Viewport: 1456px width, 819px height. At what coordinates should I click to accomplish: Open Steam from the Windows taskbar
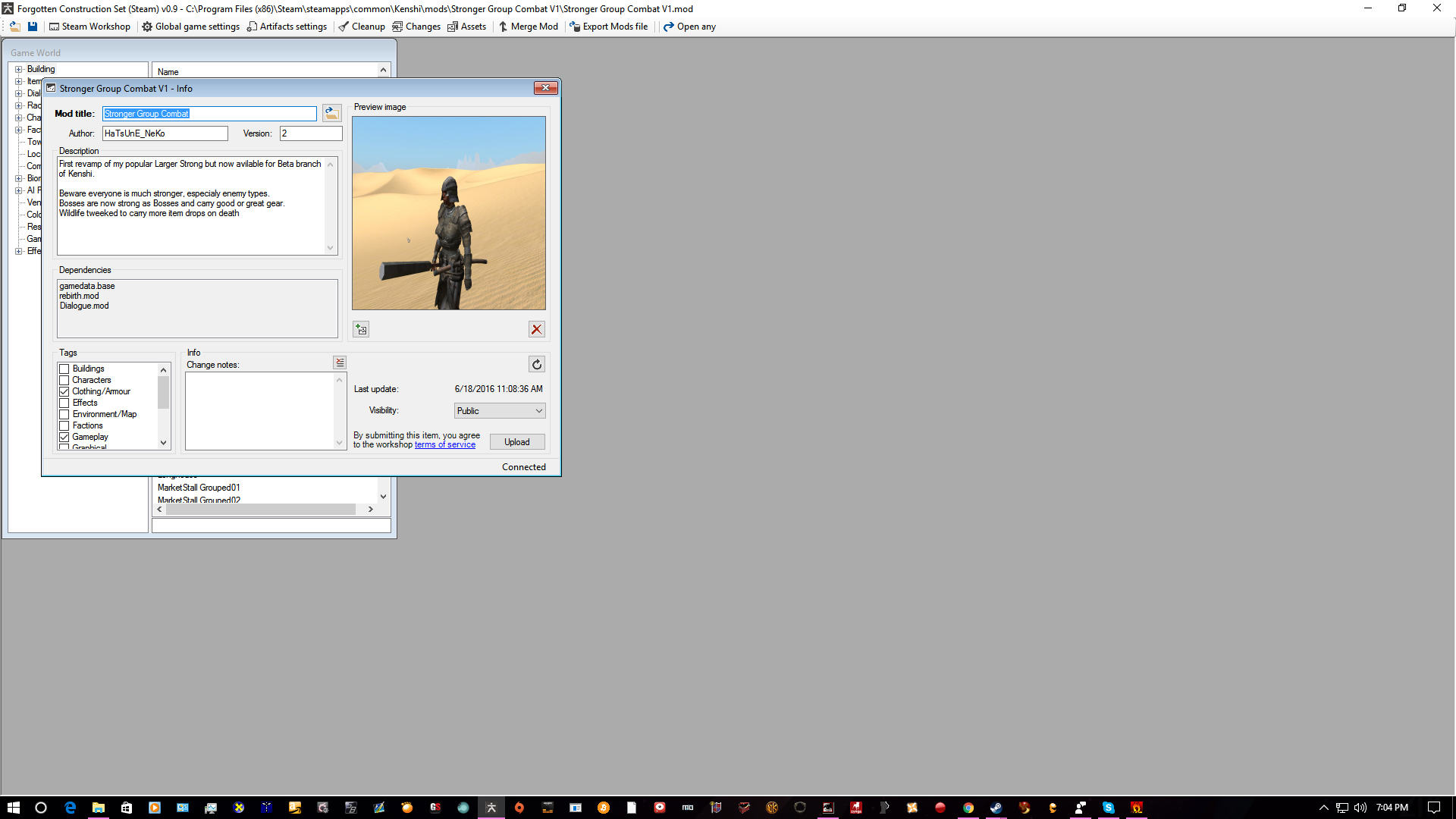(996, 808)
